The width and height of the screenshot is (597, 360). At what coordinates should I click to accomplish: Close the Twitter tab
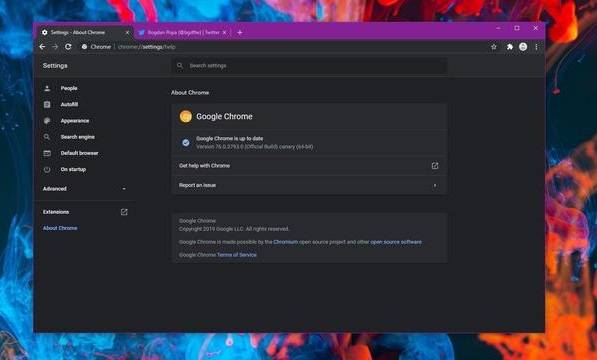tap(224, 33)
